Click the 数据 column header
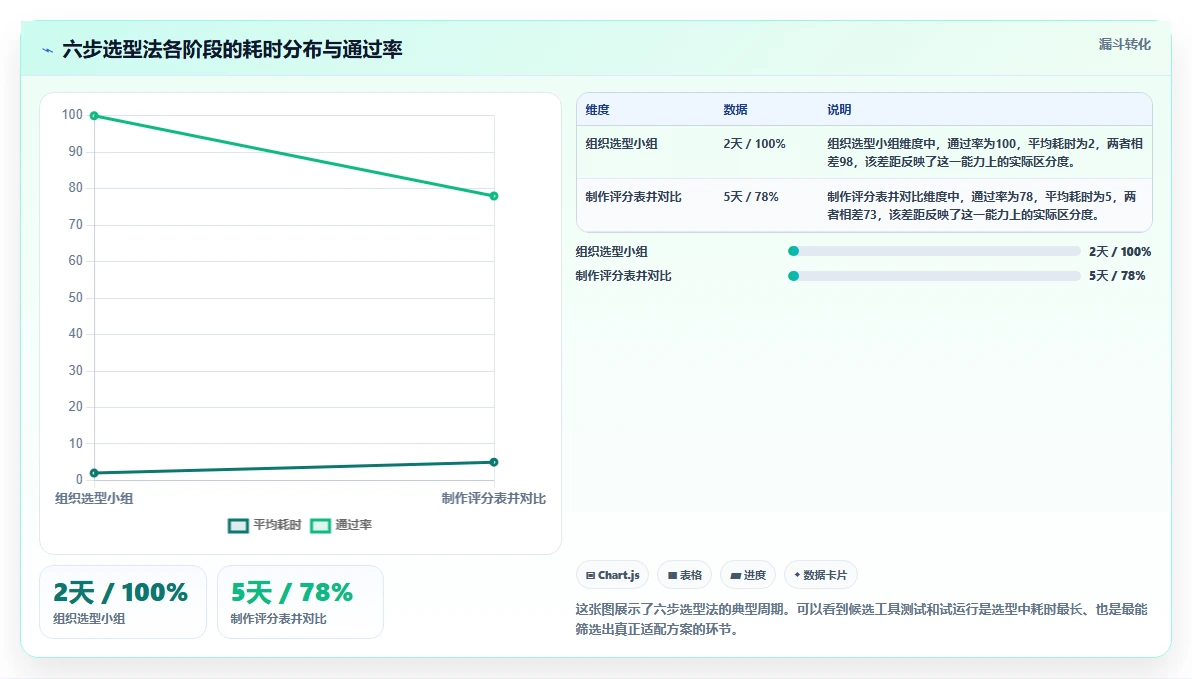 pos(735,109)
